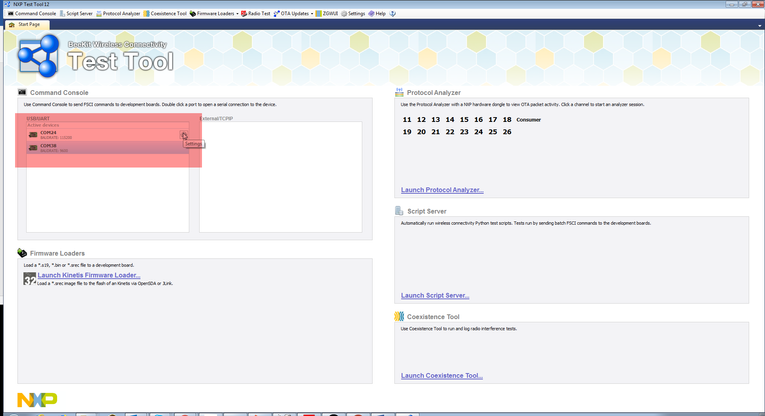Click the Coexistence Tool section icon
765x416 pixels.
click(399, 317)
